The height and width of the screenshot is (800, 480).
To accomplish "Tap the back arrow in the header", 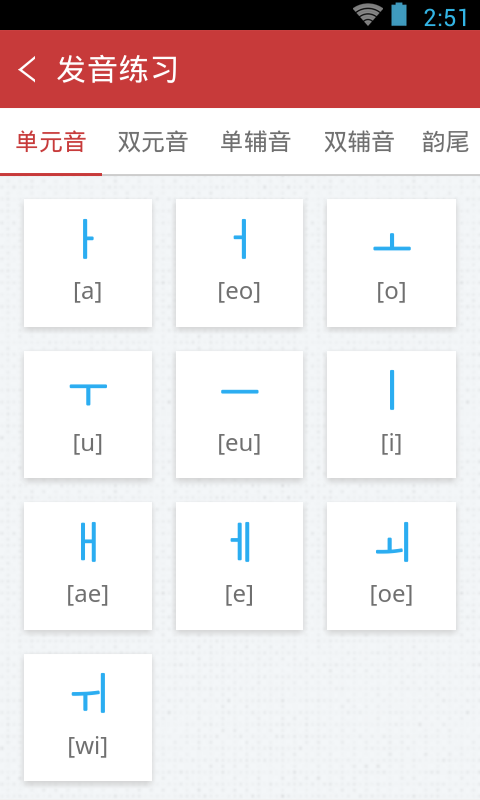I will (x=27, y=69).
